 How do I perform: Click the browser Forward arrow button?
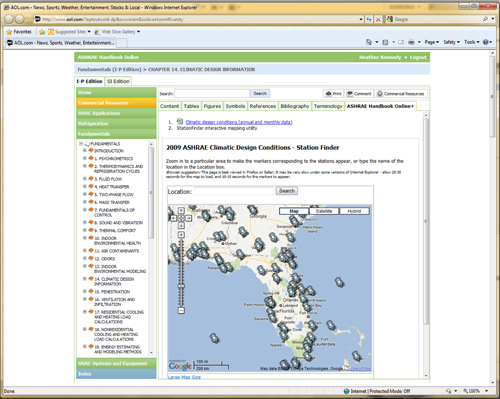point(20,19)
